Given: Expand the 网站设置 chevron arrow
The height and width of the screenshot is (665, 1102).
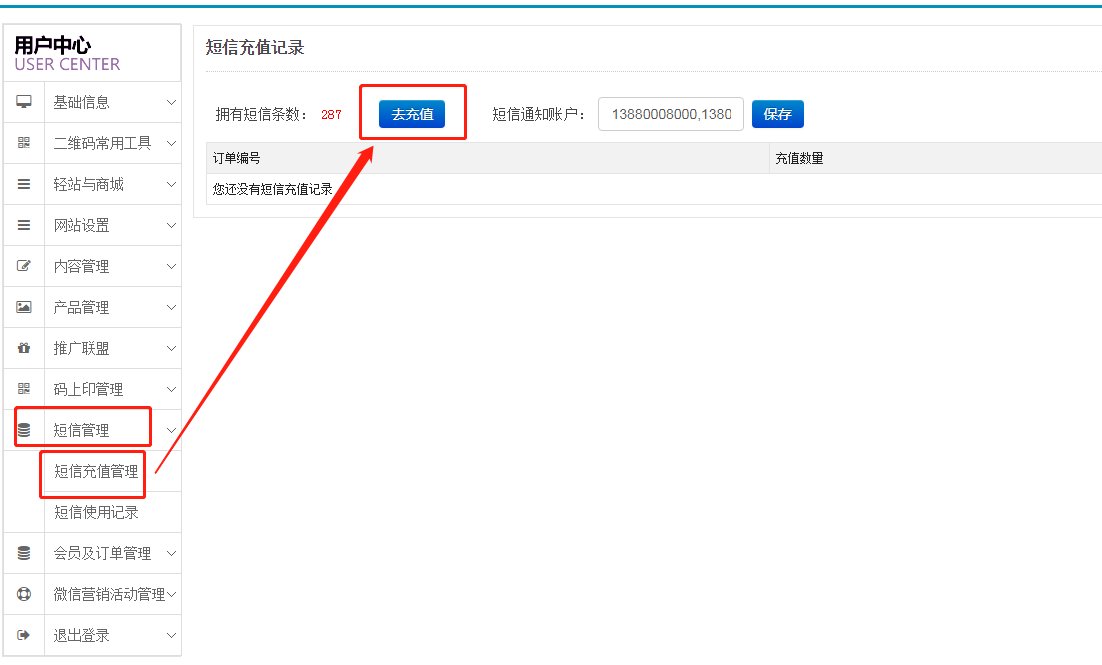Looking at the screenshot, I should tap(171, 225).
